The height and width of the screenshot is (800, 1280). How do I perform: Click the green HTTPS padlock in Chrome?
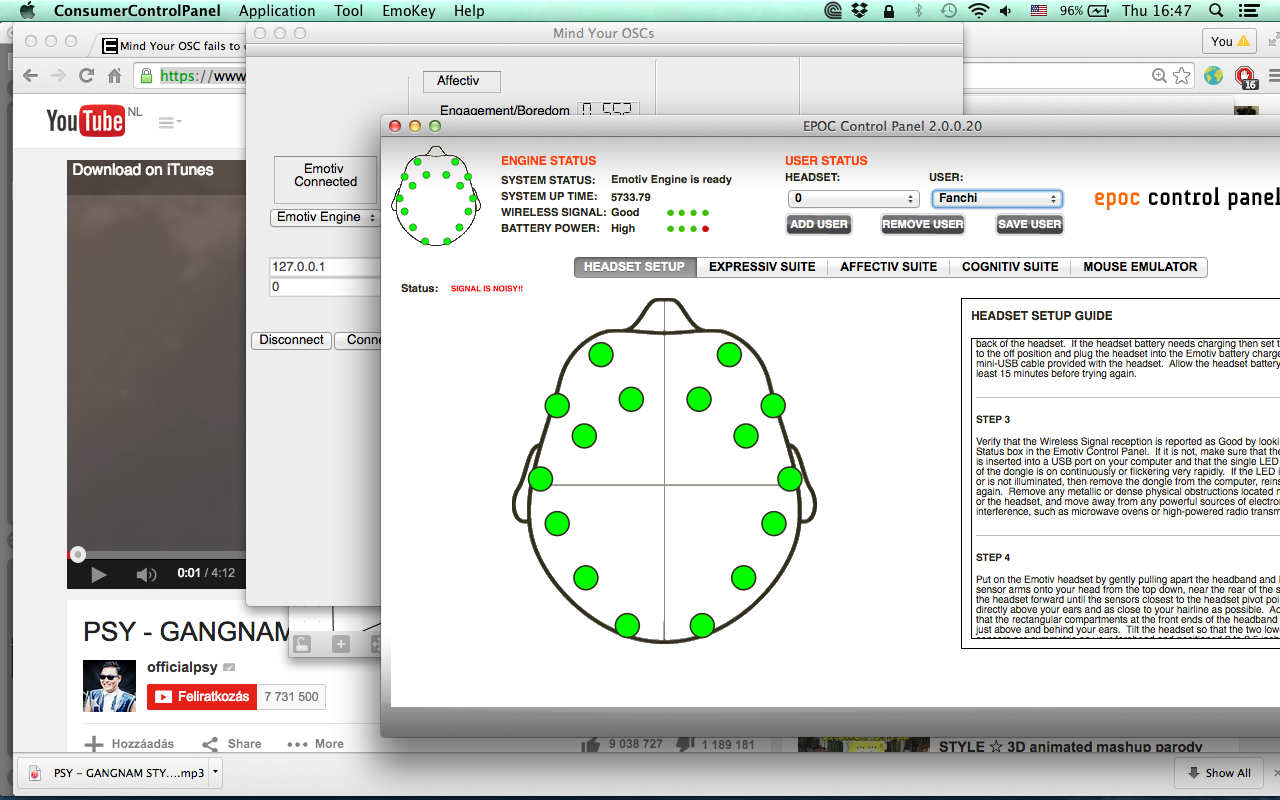[x=147, y=76]
